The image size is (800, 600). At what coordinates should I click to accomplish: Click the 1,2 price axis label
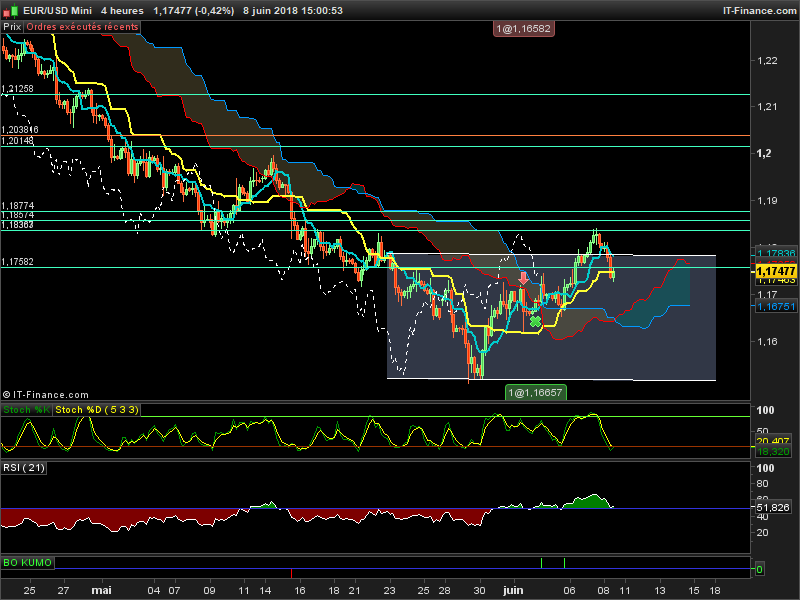point(764,154)
